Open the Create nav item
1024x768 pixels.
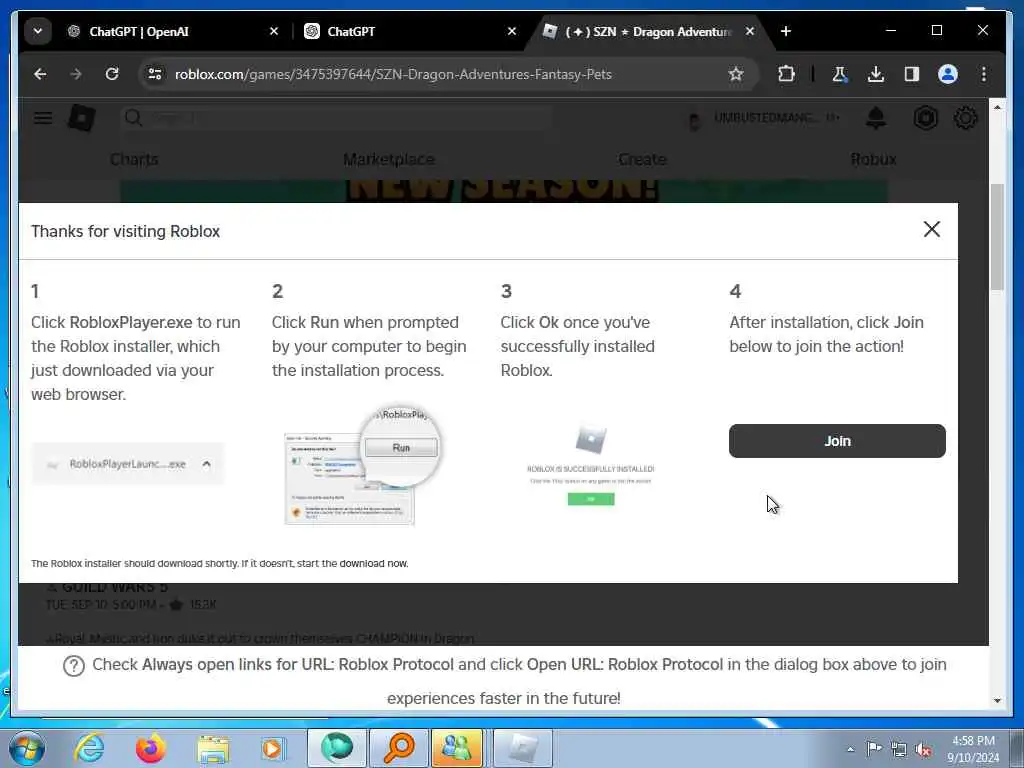pyautogui.click(x=642, y=159)
